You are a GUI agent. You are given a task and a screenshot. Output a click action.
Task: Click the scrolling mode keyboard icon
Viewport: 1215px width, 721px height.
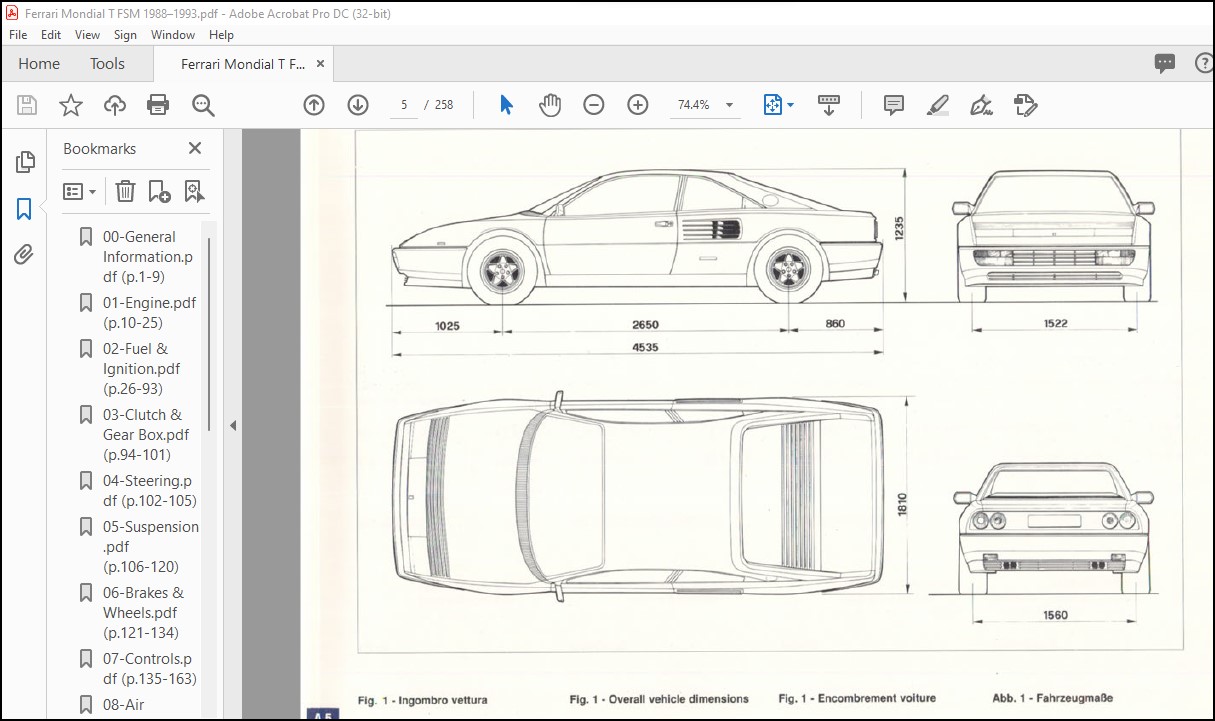(x=828, y=105)
